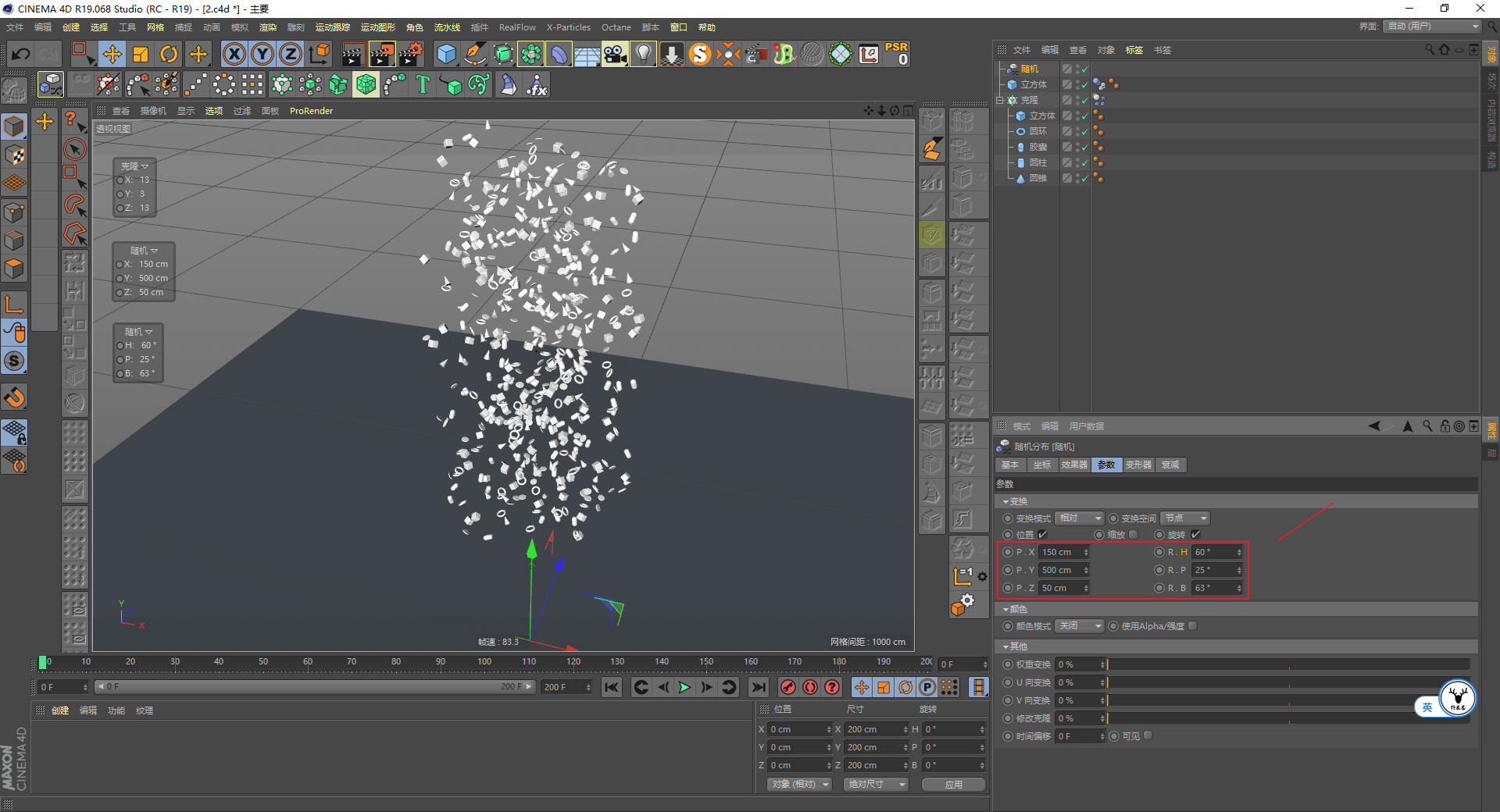Click the Floor environment icon
1500x812 pixels.
tap(587, 55)
